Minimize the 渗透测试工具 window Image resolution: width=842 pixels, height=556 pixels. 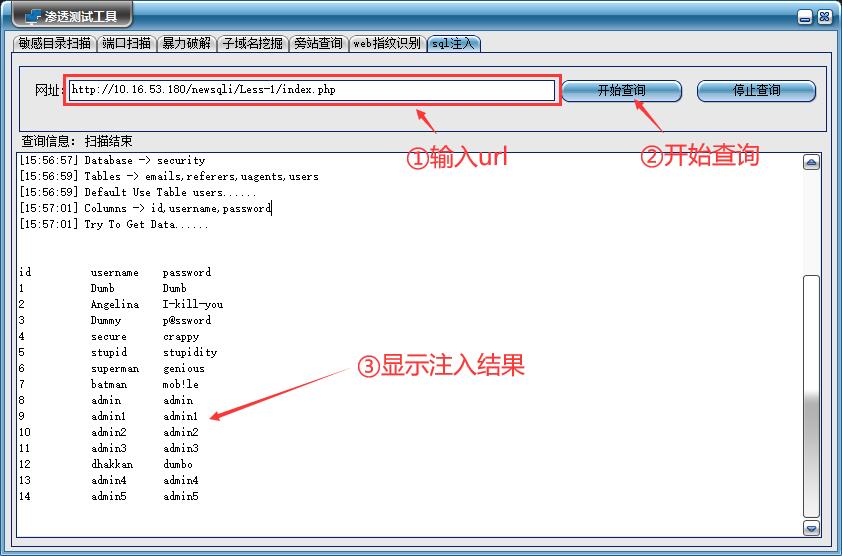click(x=804, y=18)
